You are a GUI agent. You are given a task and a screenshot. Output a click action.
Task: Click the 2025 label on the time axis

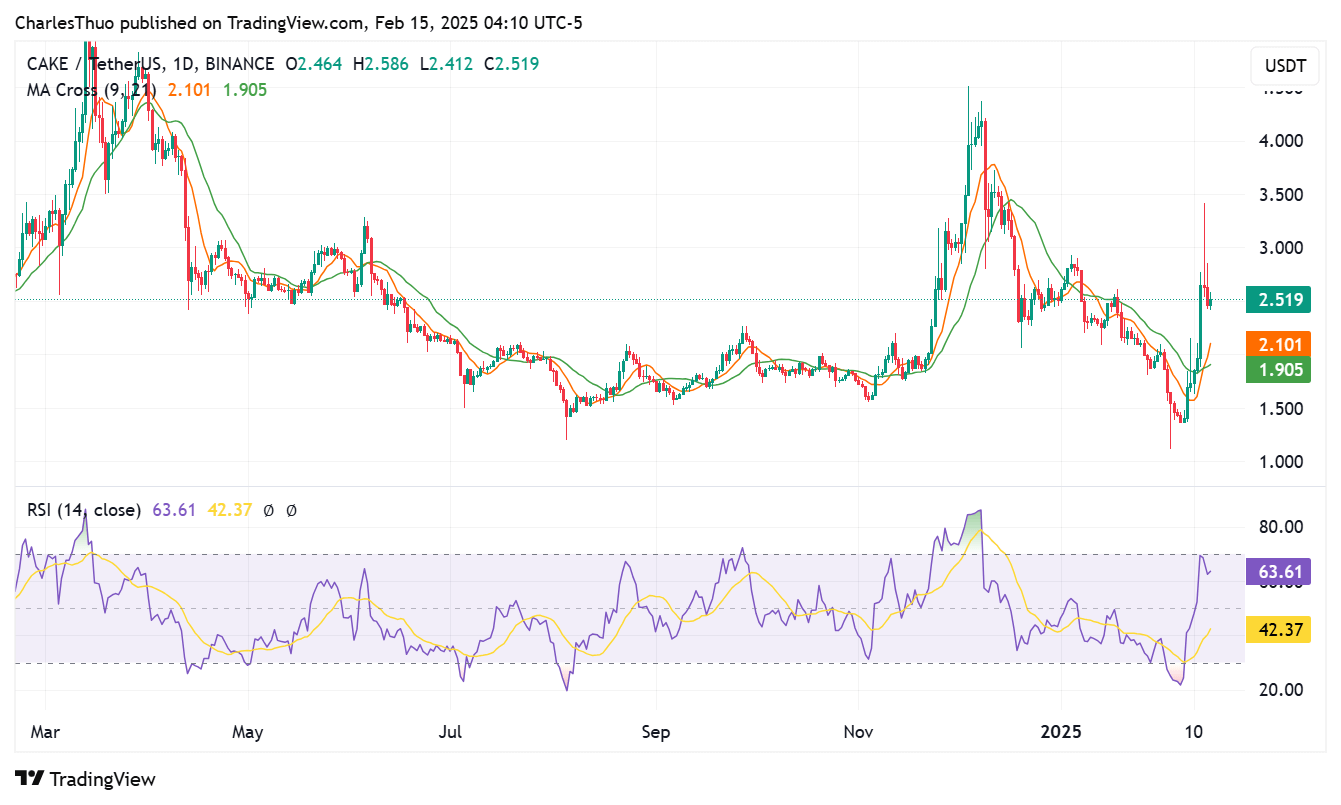[x=1061, y=732]
